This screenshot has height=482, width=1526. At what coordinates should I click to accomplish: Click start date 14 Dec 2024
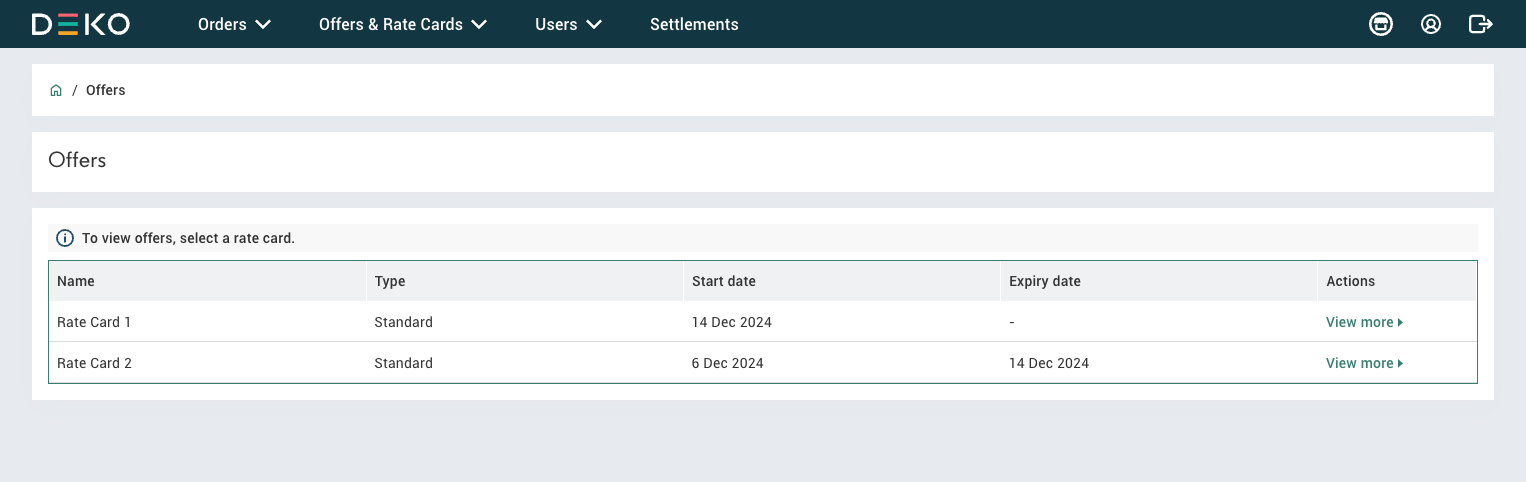732,322
